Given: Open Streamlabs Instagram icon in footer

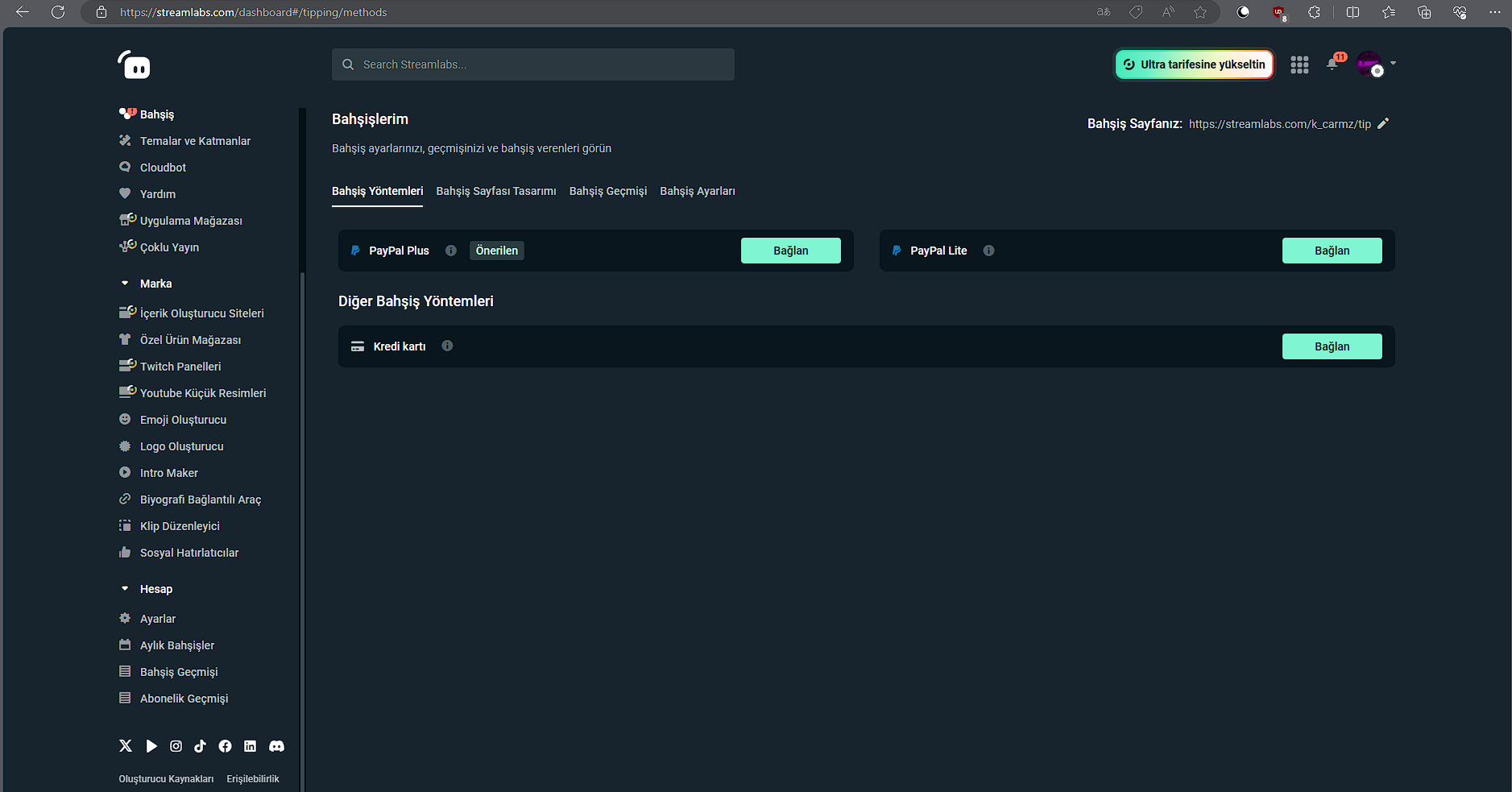Looking at the screenshot, I should tap(176, 746).
